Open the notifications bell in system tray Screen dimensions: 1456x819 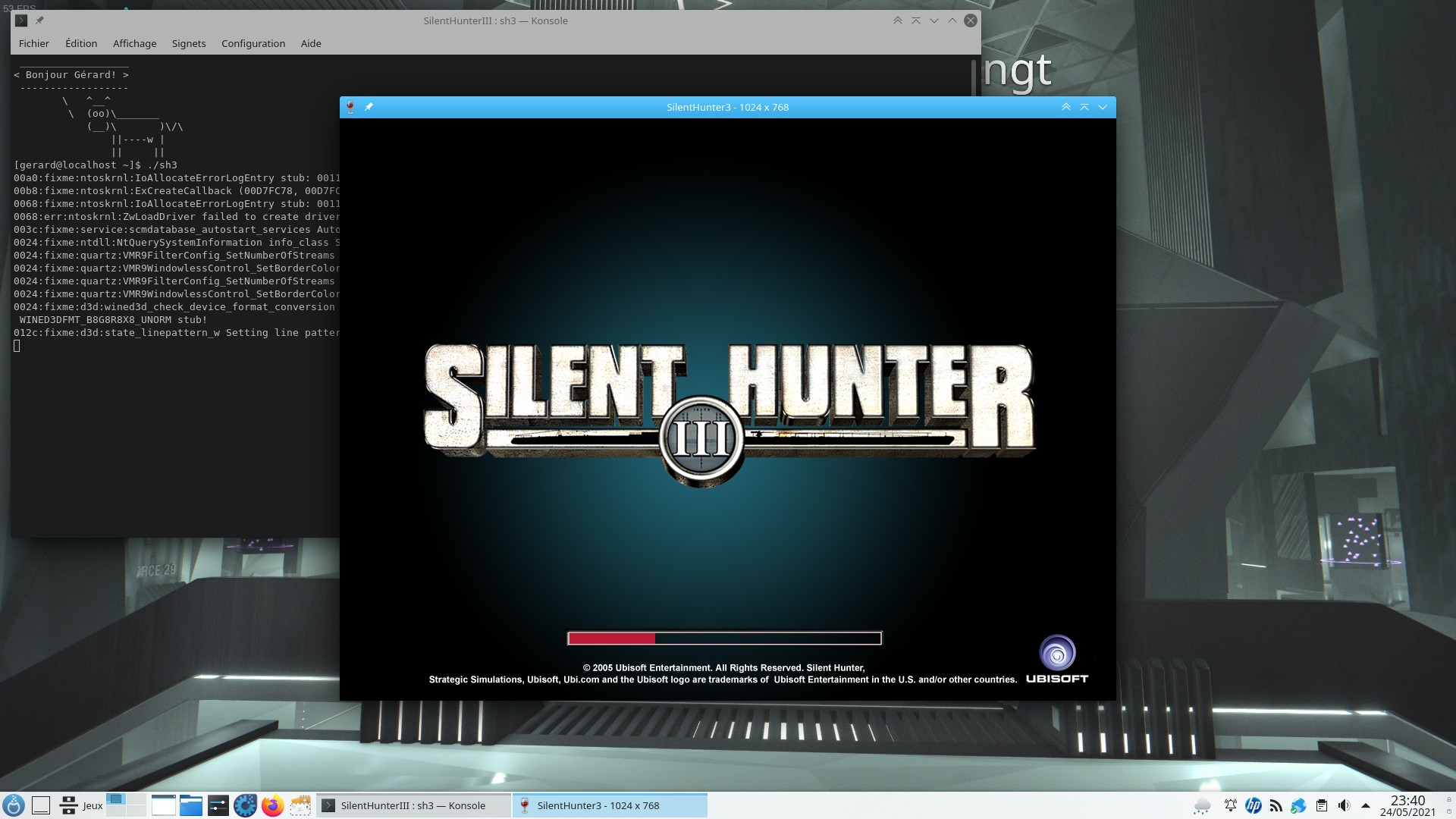point(1231,805)
